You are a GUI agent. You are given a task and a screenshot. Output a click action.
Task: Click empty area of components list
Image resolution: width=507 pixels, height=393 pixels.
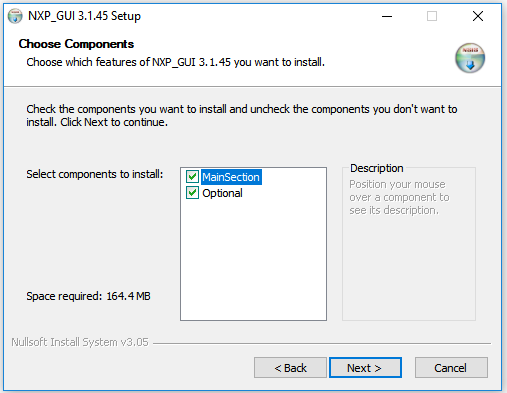(253, 260)
